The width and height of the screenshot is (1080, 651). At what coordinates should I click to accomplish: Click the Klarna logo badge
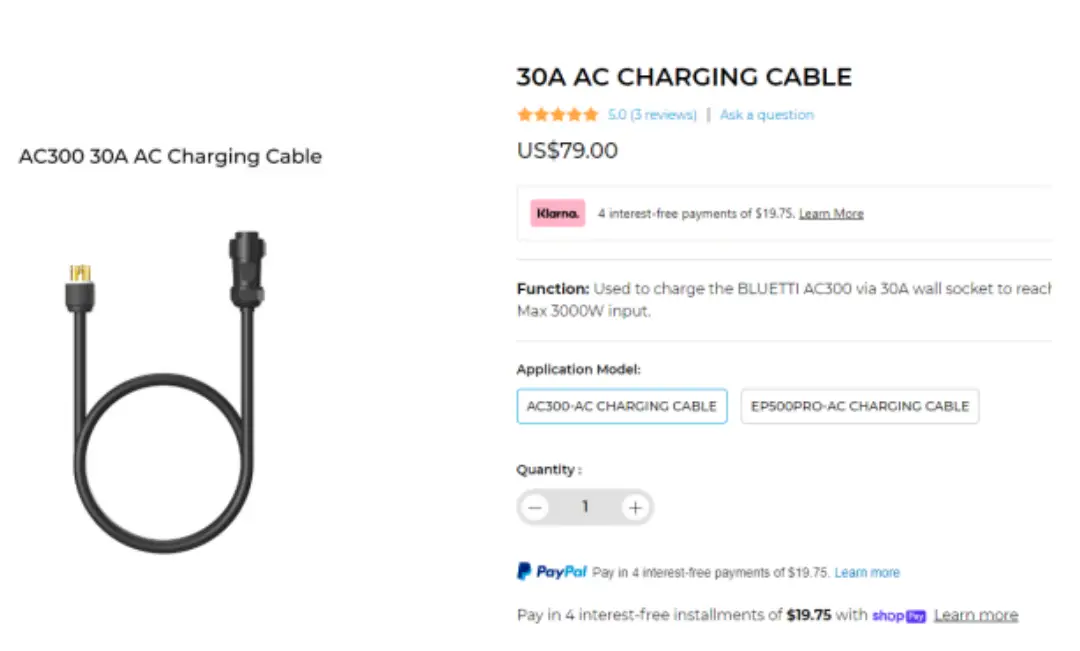click(557, 213)
